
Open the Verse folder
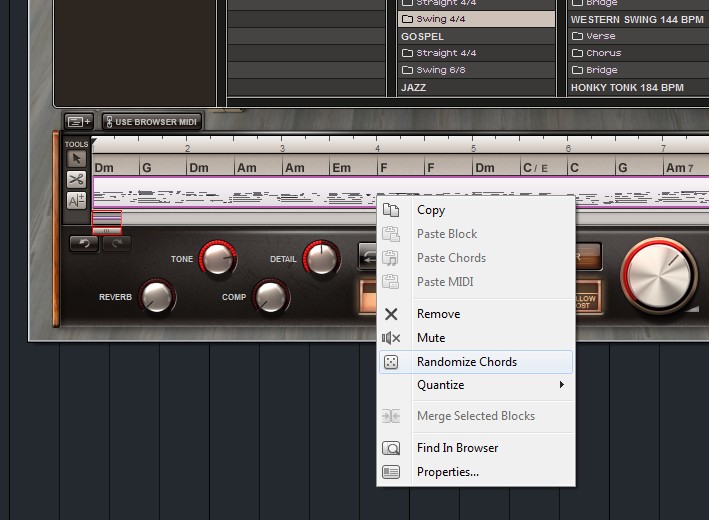(638, 36)
